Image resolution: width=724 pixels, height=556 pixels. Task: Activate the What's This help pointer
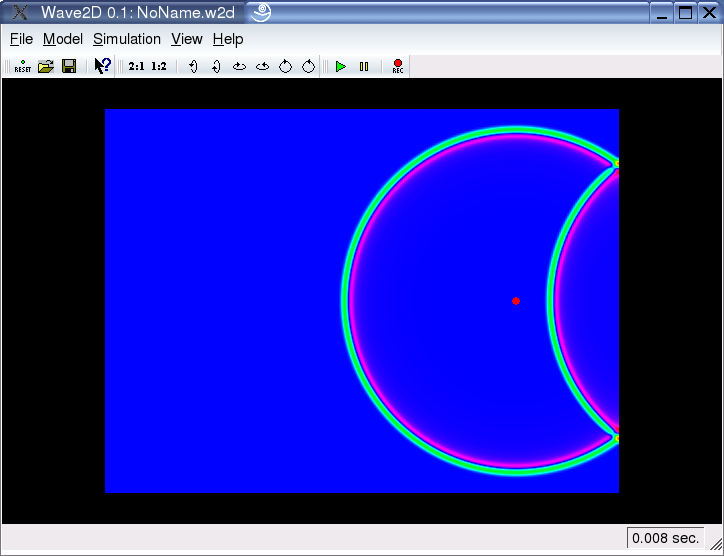click(x=102, y=66)
